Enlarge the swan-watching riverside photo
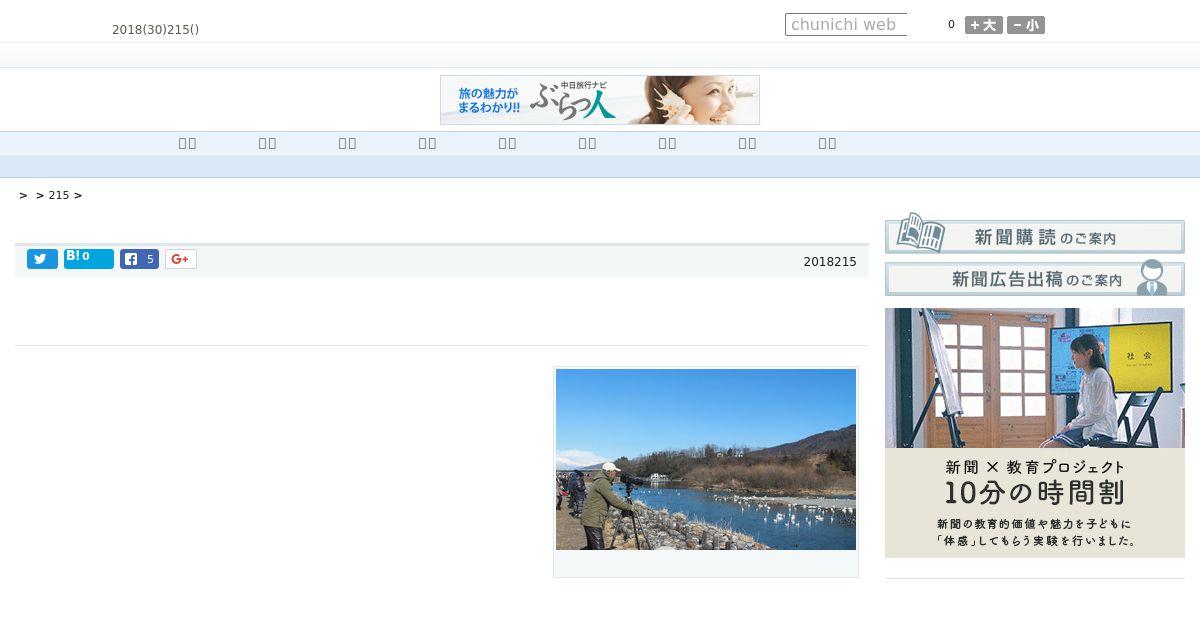This screenshot has width=1200, height=630. point(706,459)
